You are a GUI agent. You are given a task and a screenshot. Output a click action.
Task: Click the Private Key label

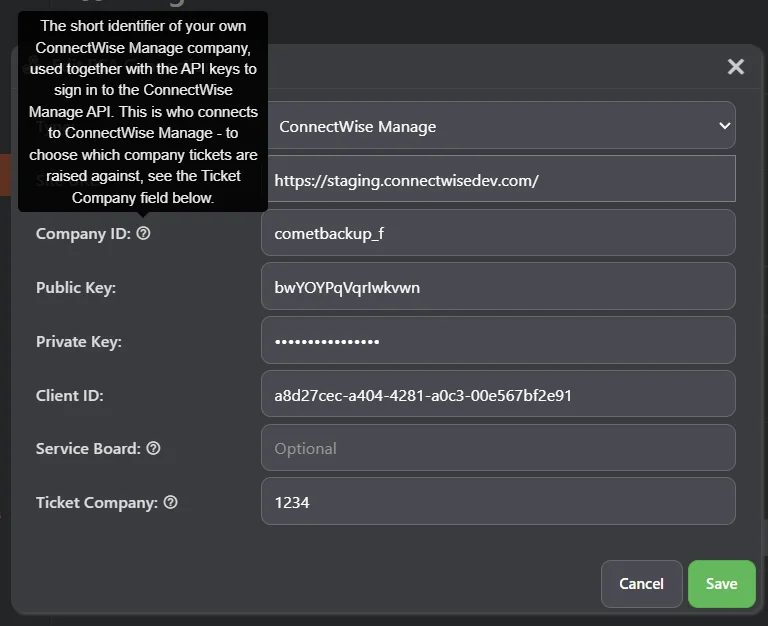(79, 341)
